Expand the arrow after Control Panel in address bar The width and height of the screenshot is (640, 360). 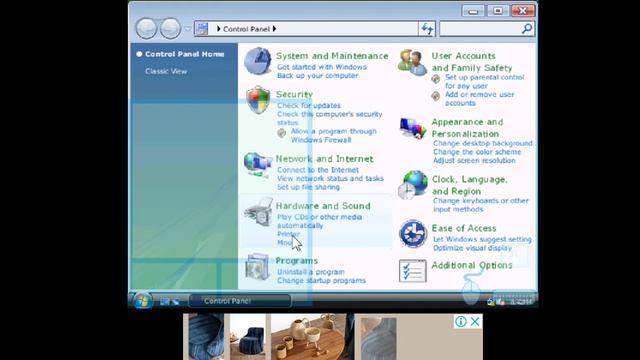click(274, 29)
